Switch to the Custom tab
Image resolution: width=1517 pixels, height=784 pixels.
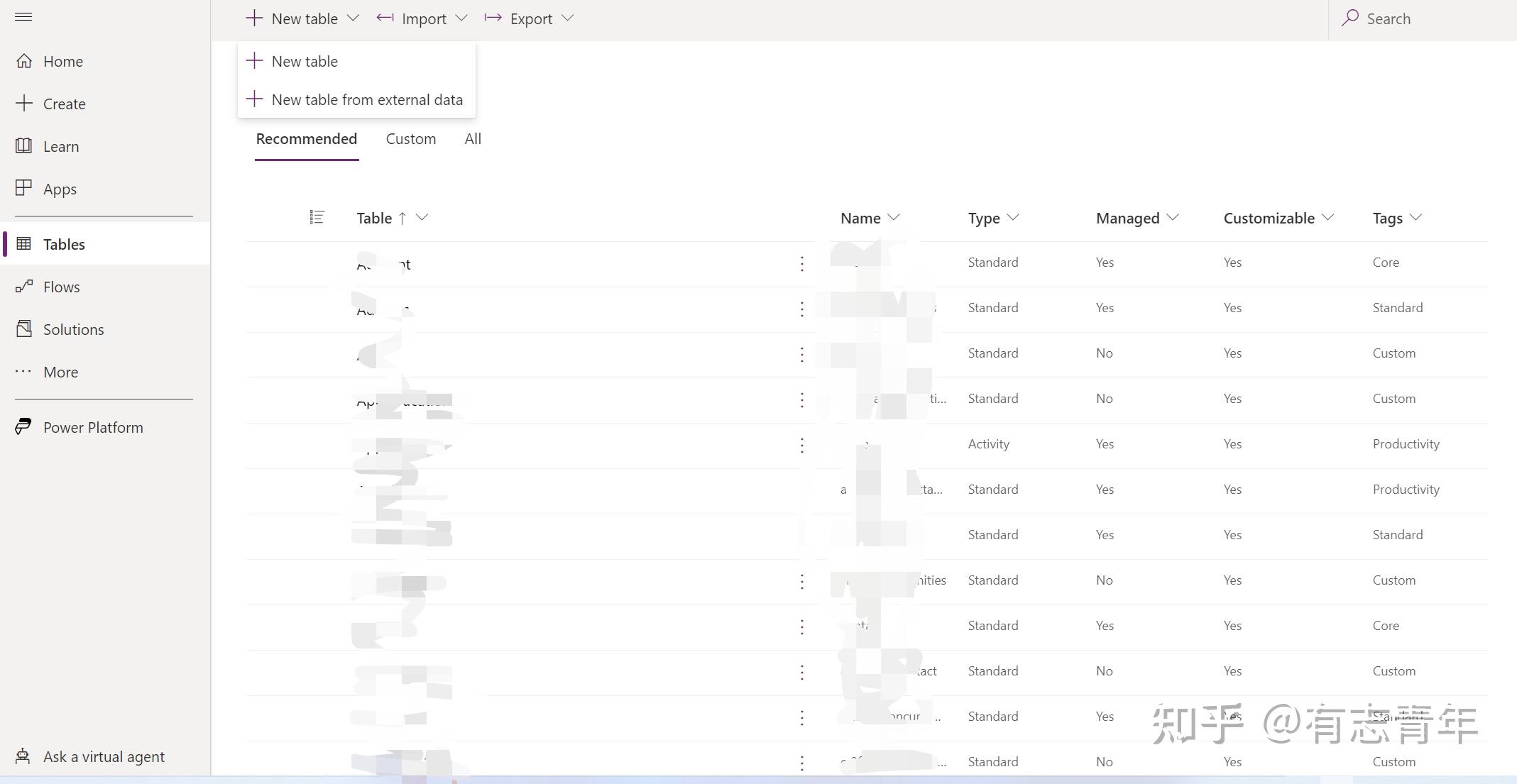click(410, 139)
